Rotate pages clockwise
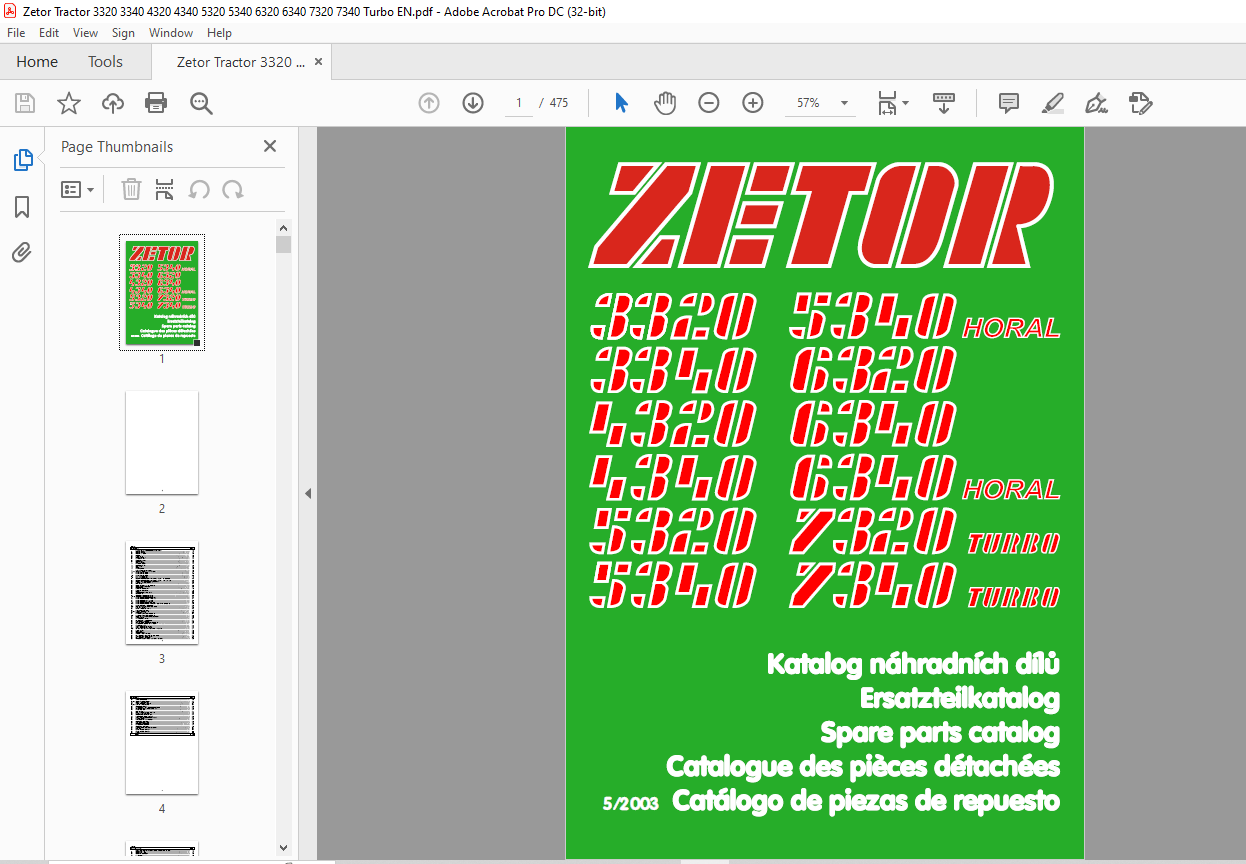 (x=233, y=189)
